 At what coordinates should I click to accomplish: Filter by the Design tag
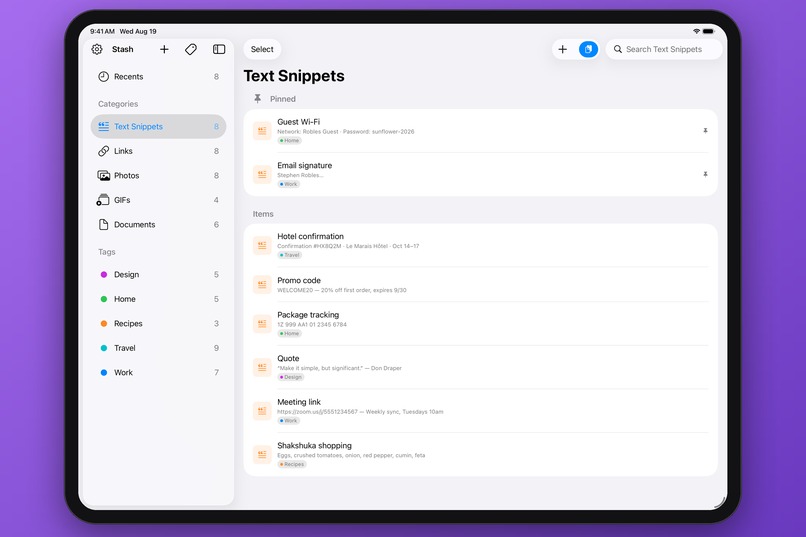[x=158, y=274]
